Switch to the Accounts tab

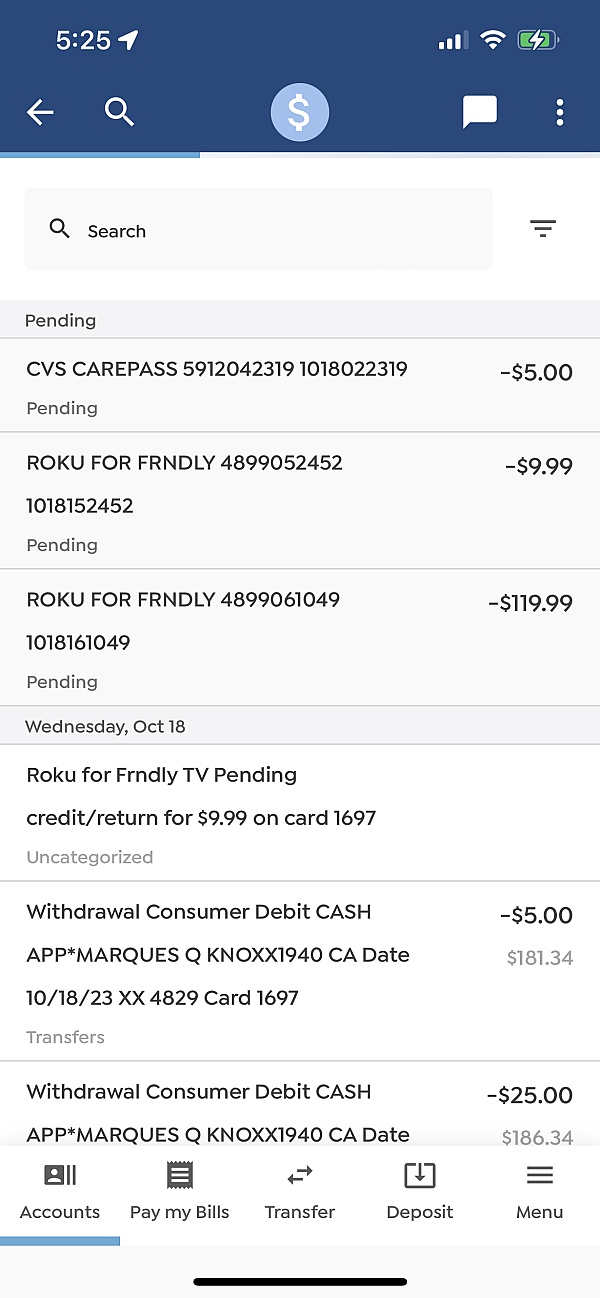(60, 1193)
